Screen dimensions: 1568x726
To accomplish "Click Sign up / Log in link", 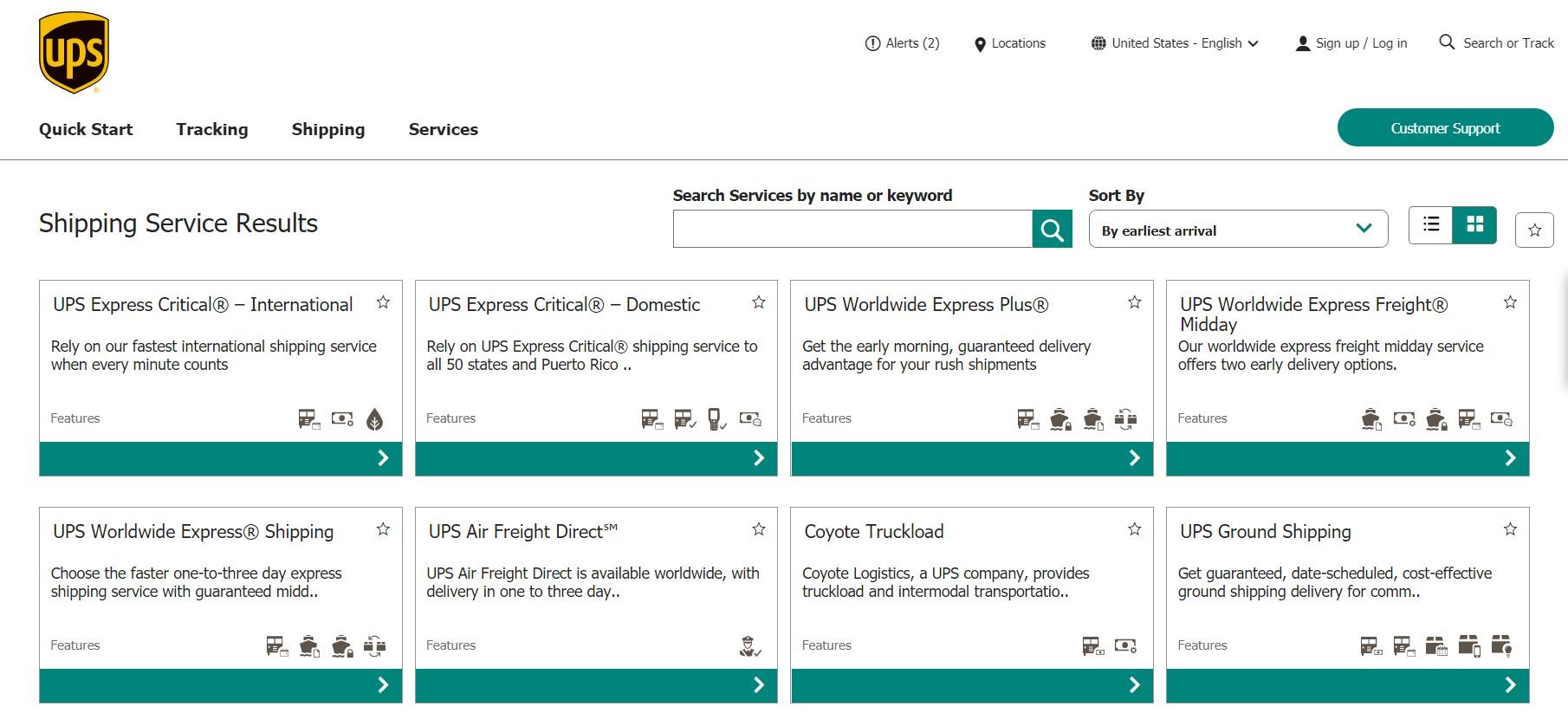I will pos(1351,43).
